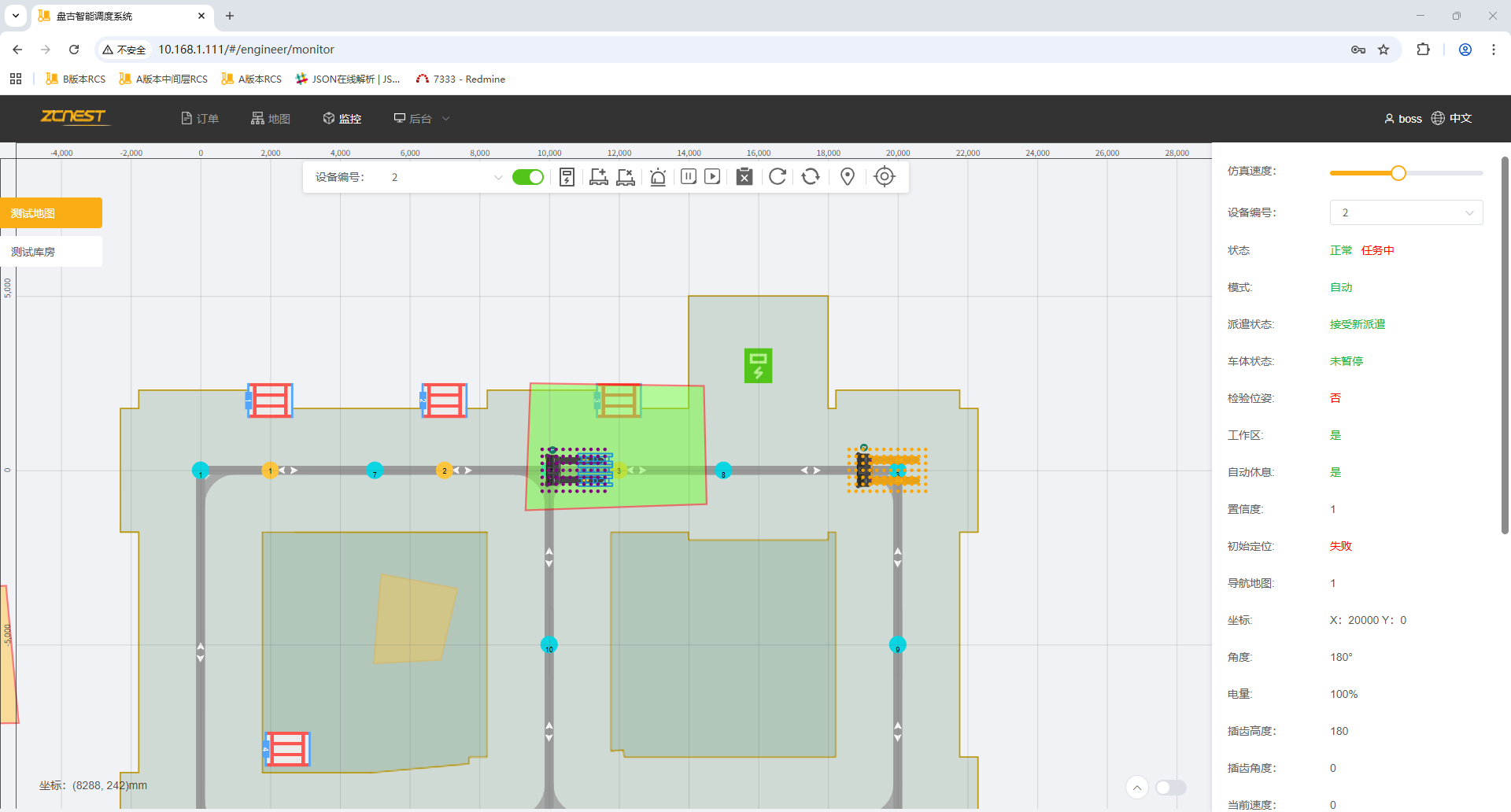Expand the right panel 设备编号 dropdown
This screenshot has height=812, width=1511.
pos(1406,212)
